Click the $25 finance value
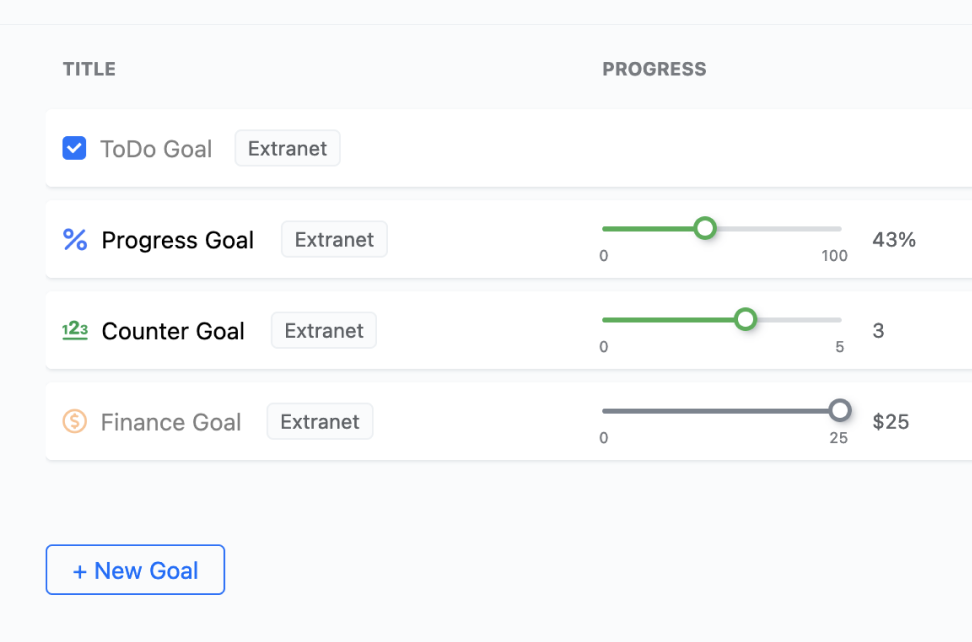972x642 pixels. [891, 421]
